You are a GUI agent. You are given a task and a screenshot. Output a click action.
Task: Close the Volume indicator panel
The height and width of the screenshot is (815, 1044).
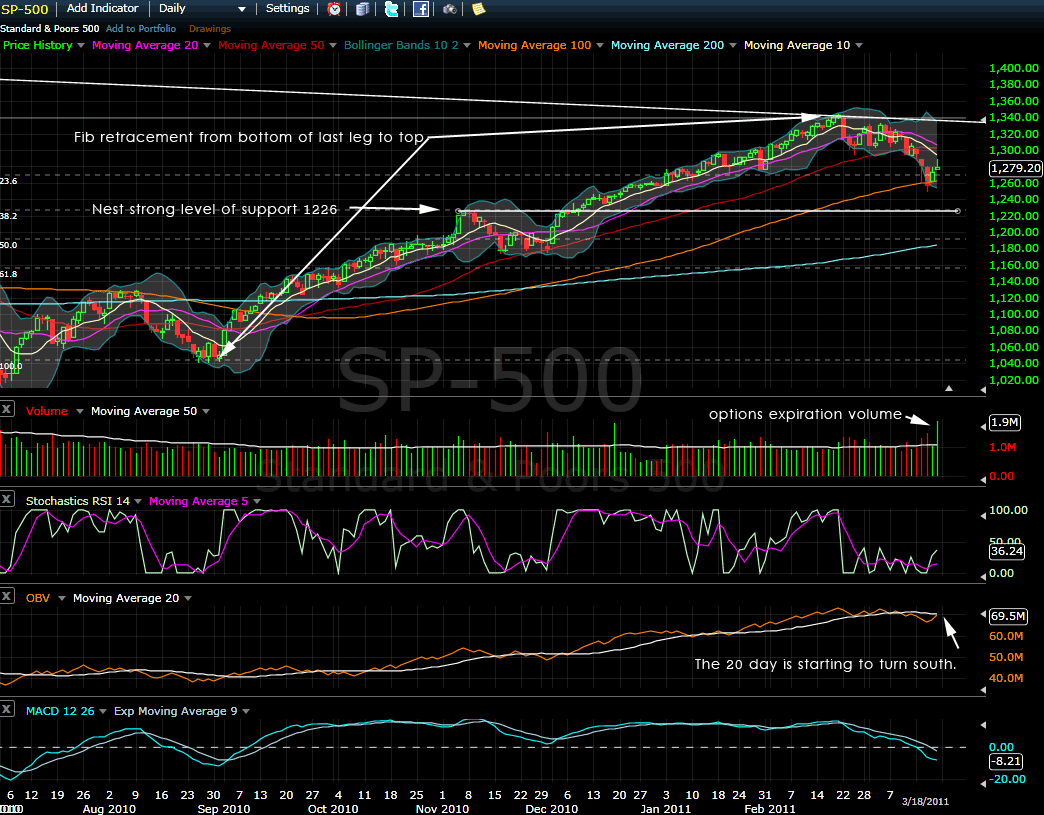(7, 409)
